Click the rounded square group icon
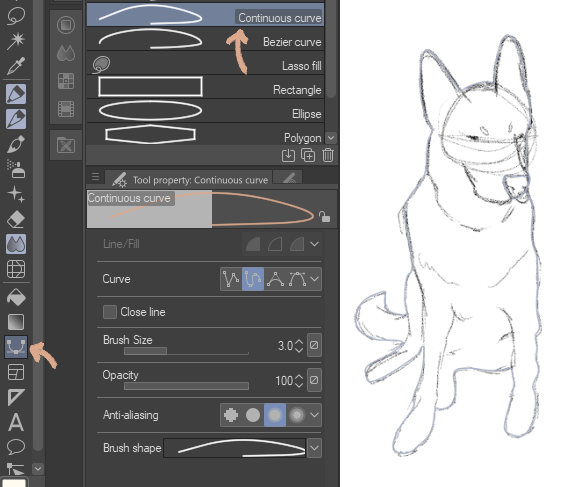565x487 pixels. pyautogui.click(x=66, y=25)
